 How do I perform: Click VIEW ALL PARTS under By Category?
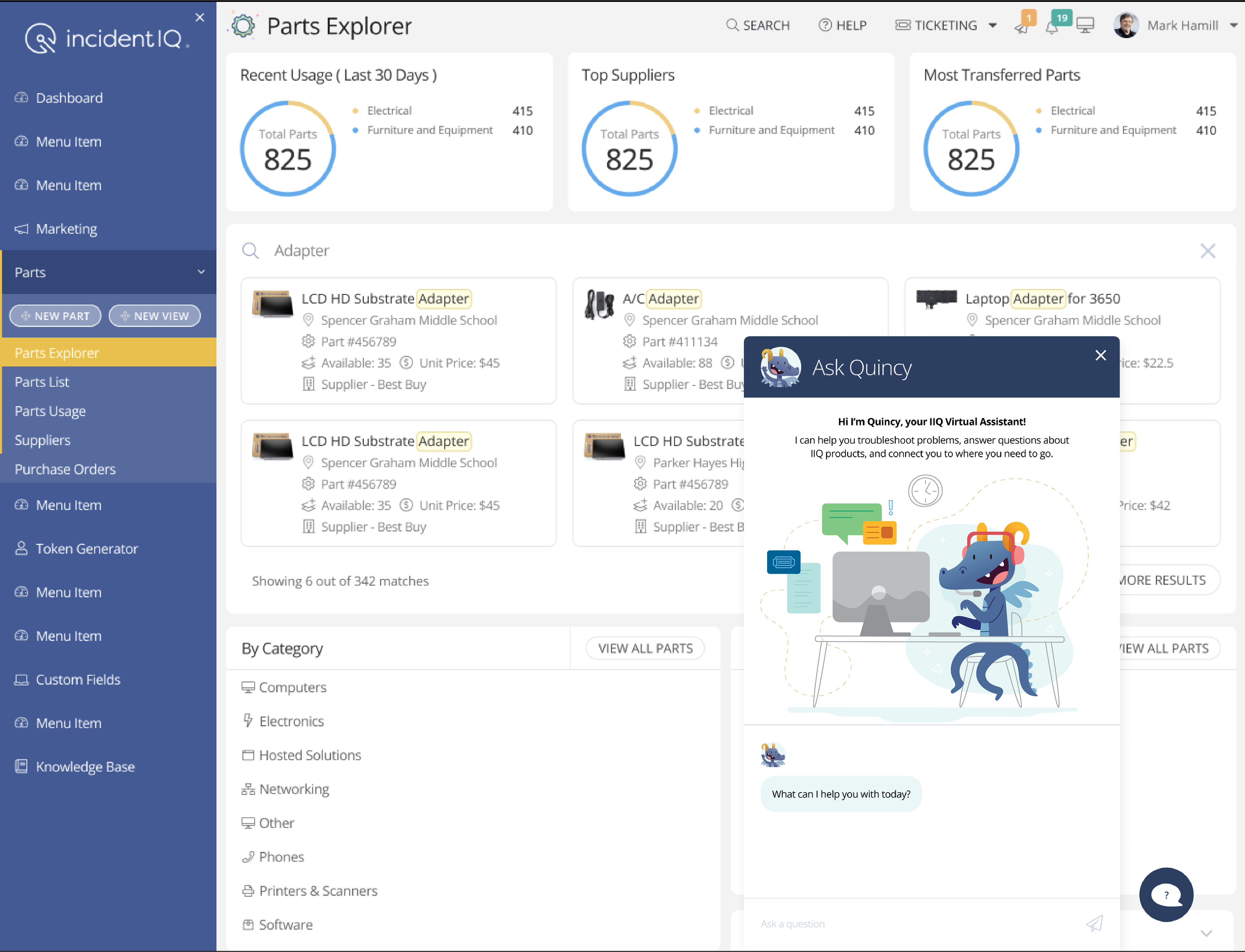click(x=645, y=648)
